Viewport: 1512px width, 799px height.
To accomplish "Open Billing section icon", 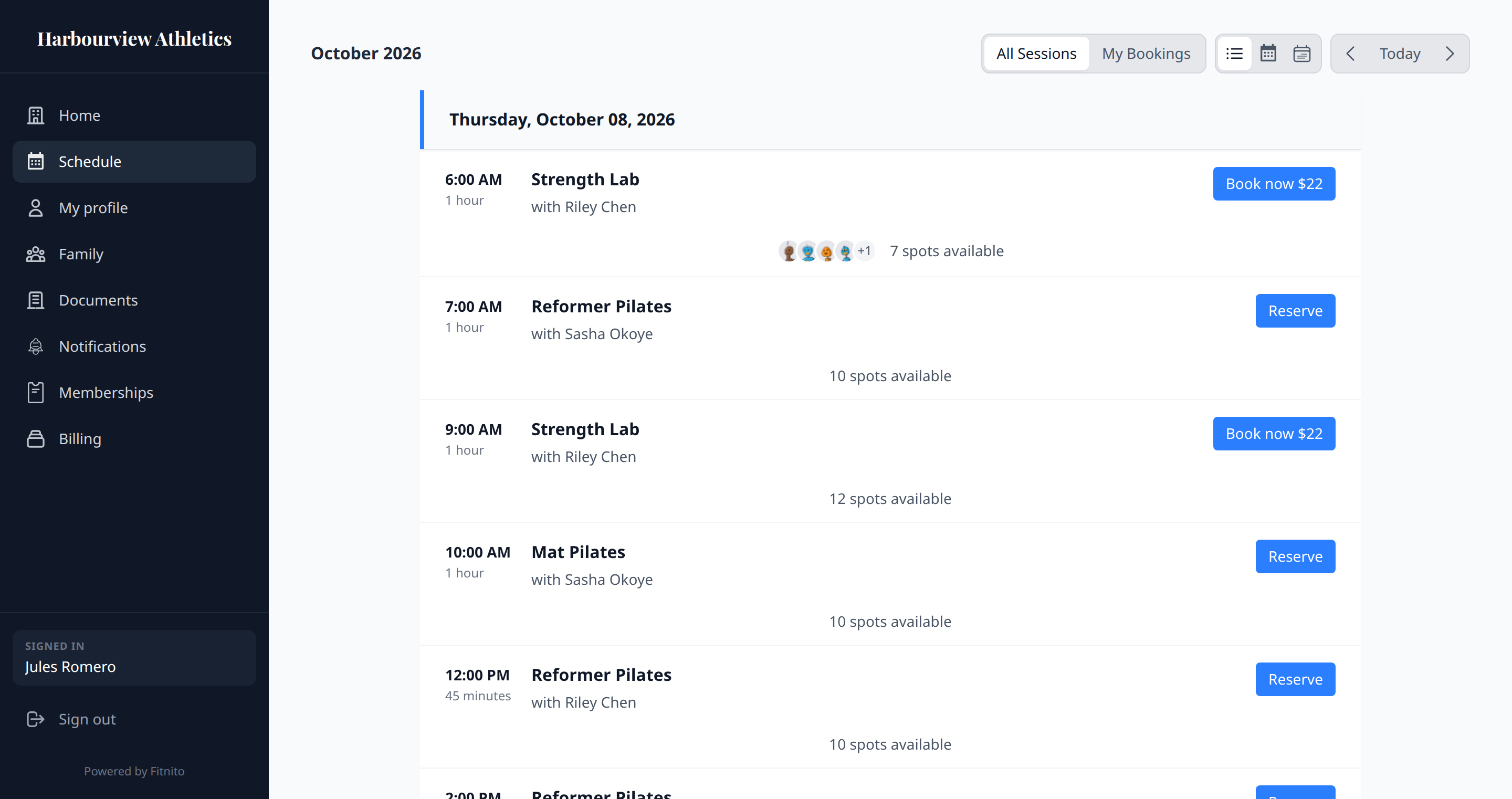I will [x=36, y=438].
